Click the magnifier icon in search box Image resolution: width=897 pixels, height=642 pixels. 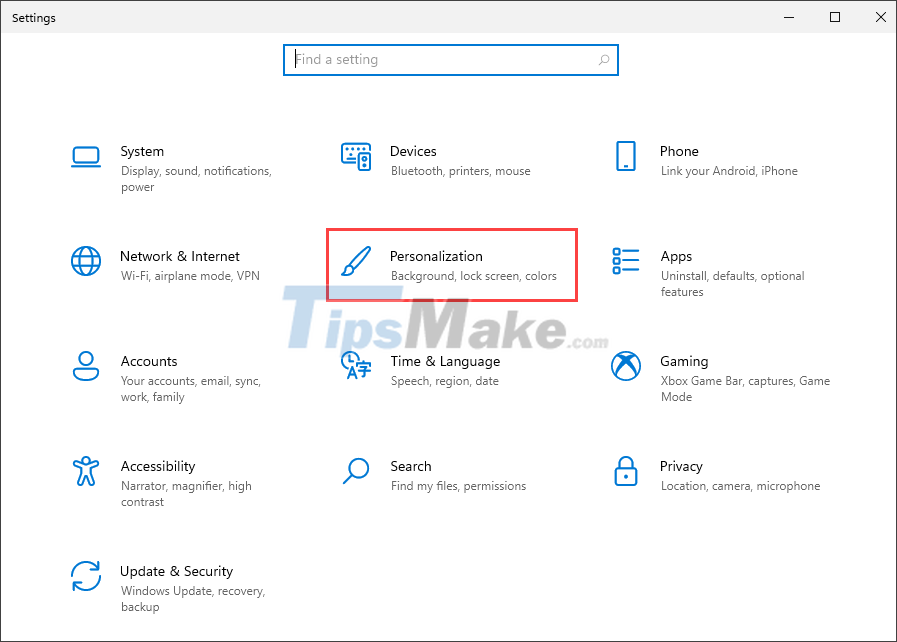point(604,60)
